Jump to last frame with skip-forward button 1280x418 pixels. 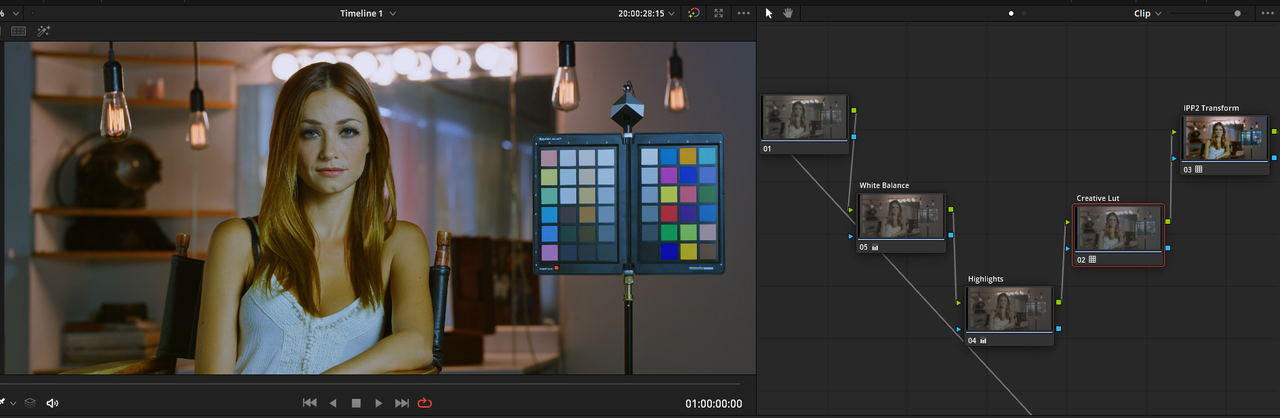click(402, 403)
